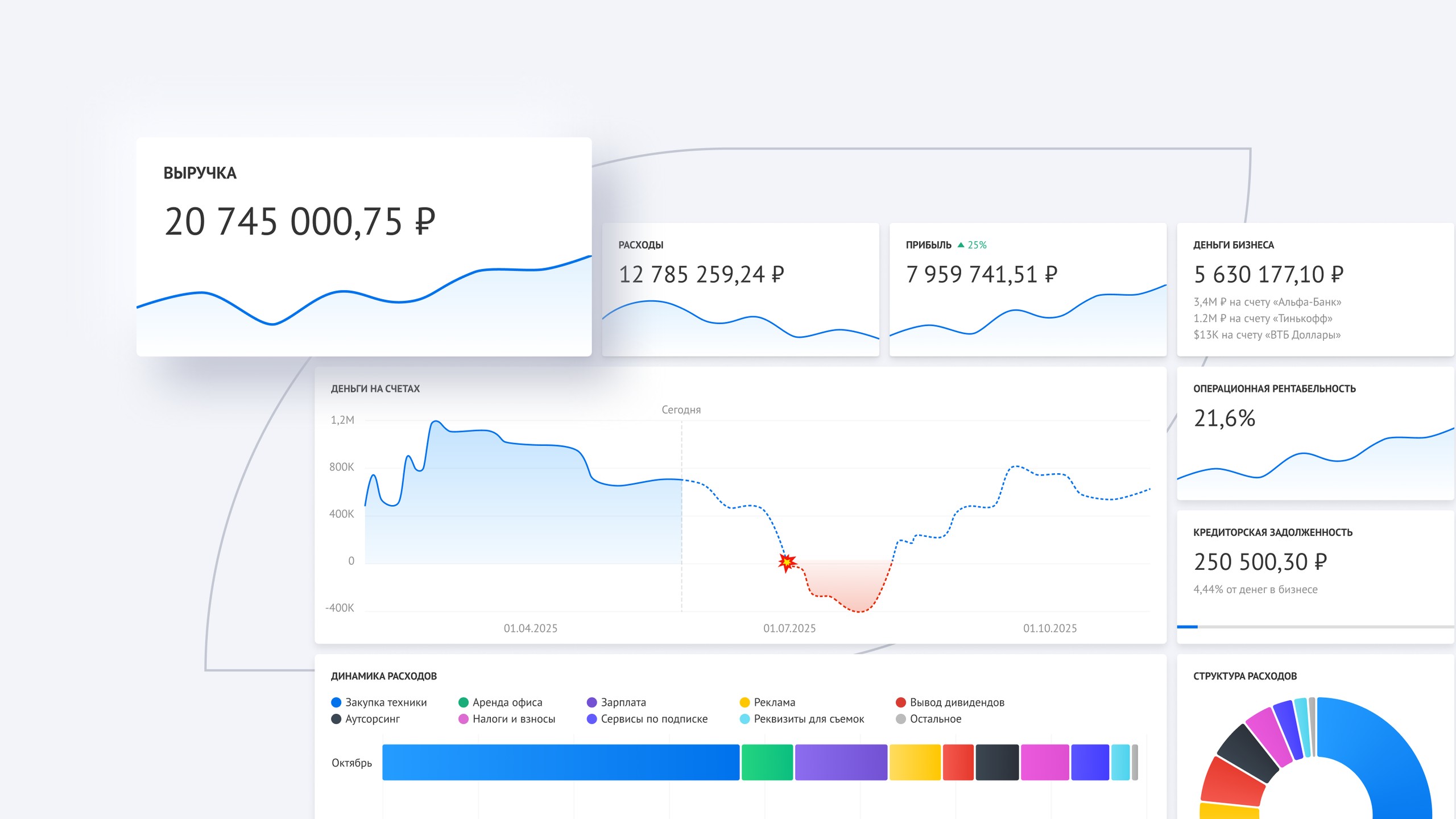Click the gray Остальное legend dot

[901, 719]
